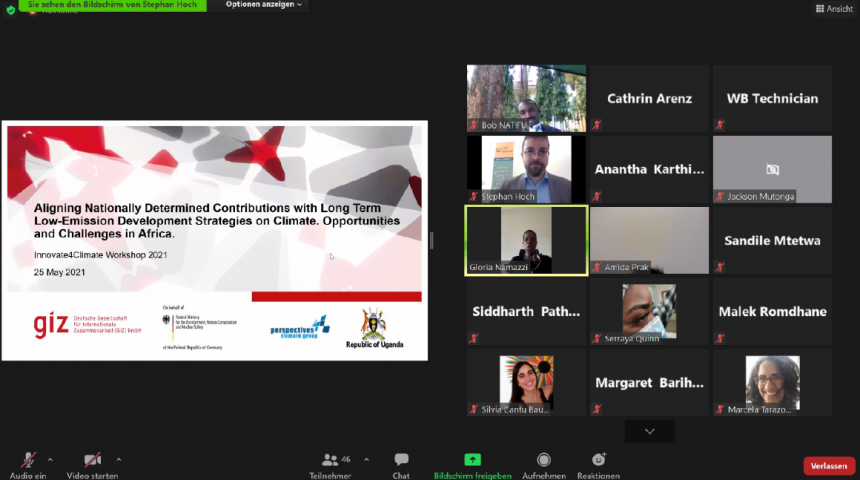This screenshot has height=480, width=860.
Task: Select Stephan Hoch's video tile
Action: [x=526, y=169]
